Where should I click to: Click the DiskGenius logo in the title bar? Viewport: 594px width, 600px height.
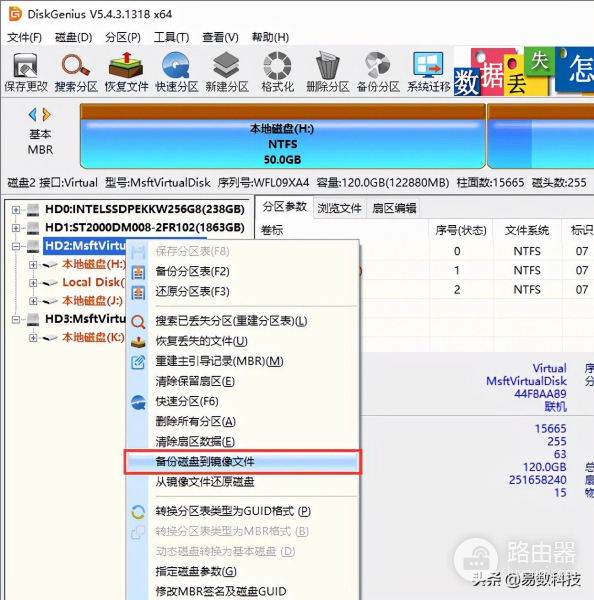pos(15,14)
